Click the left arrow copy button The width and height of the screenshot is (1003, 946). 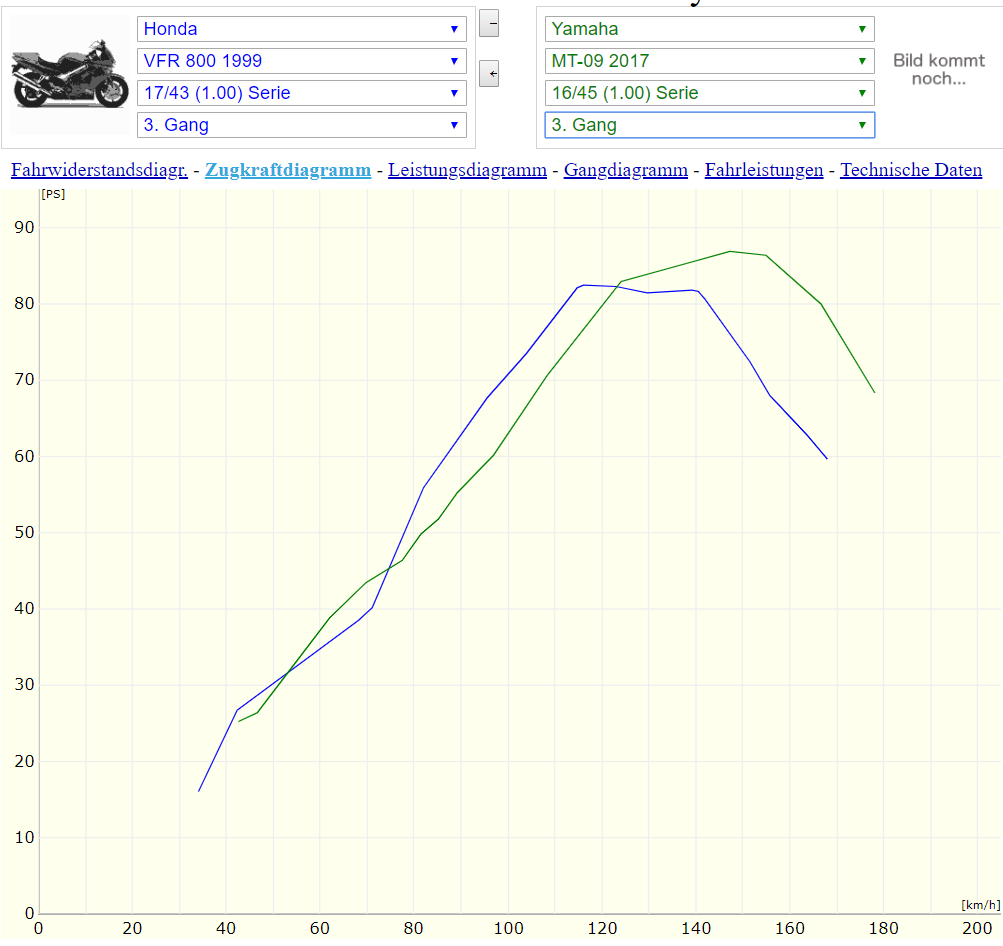tap(489, 74)
